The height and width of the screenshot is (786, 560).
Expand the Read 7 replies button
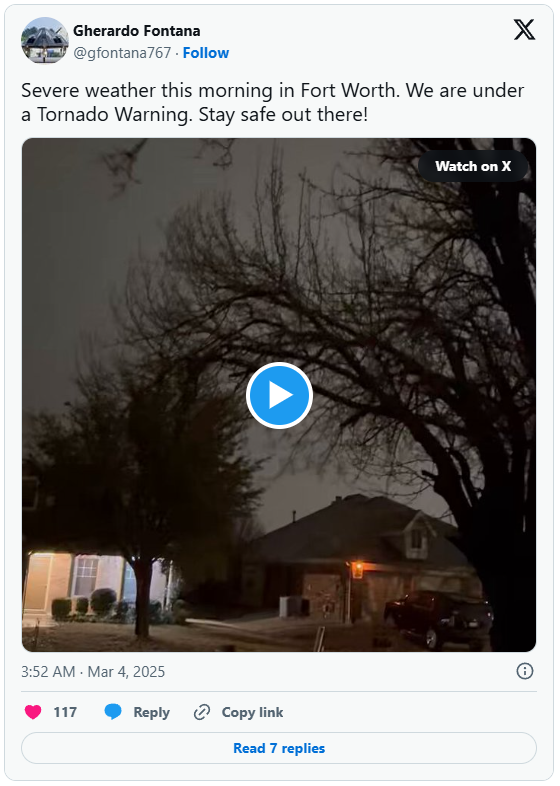[x=279, y=748]
